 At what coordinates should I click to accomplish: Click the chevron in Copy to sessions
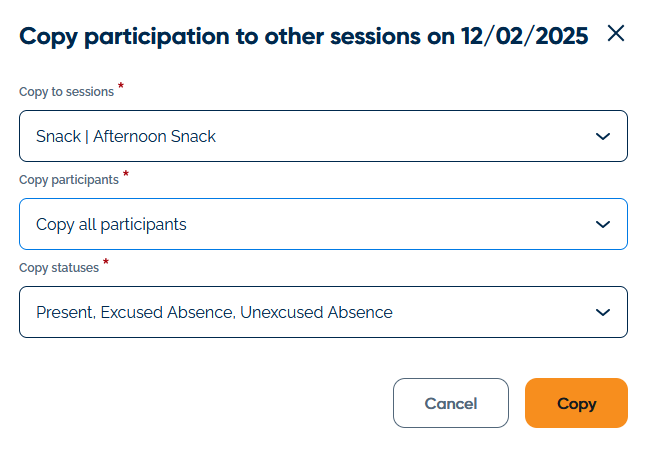[x=602, y=136]
